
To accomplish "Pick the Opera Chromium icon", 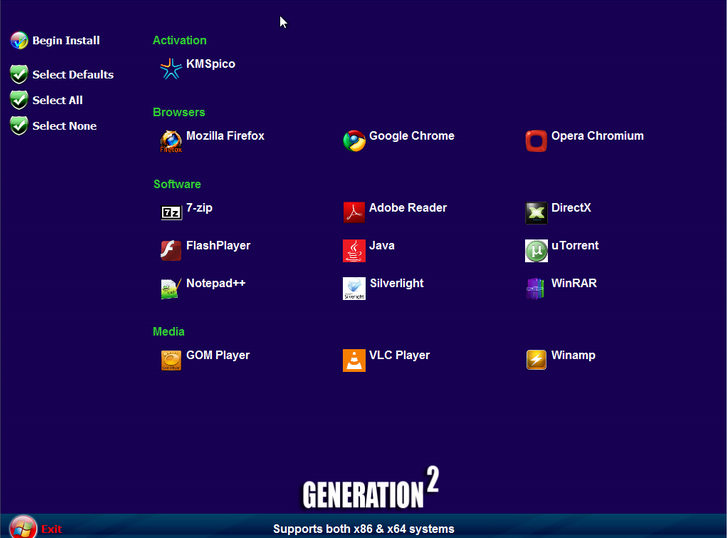I will (x=536, y=141).
